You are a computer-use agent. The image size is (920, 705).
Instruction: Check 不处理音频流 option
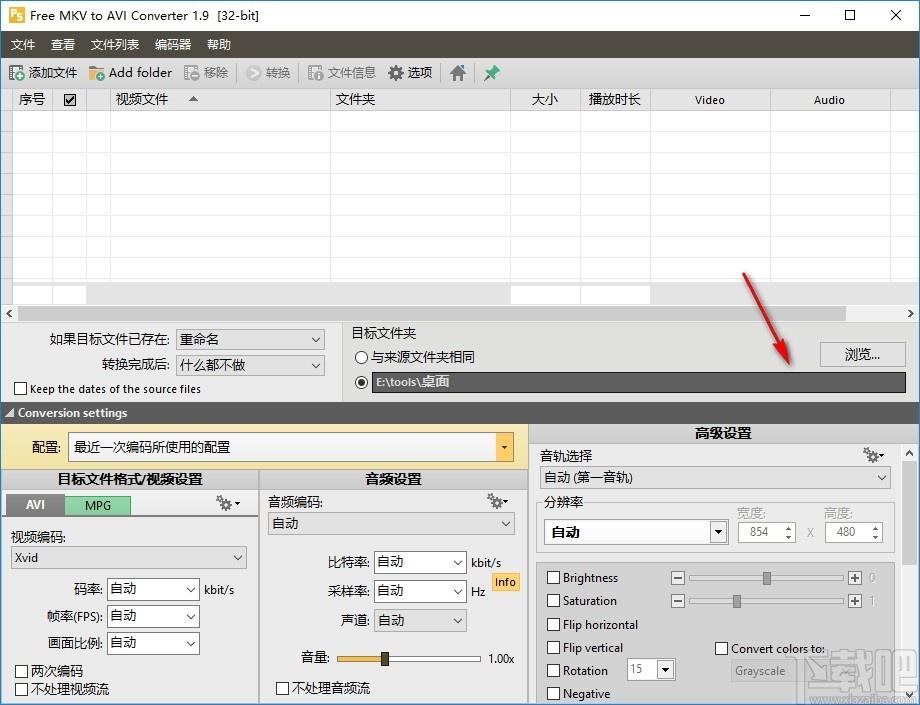click(282, 688)
